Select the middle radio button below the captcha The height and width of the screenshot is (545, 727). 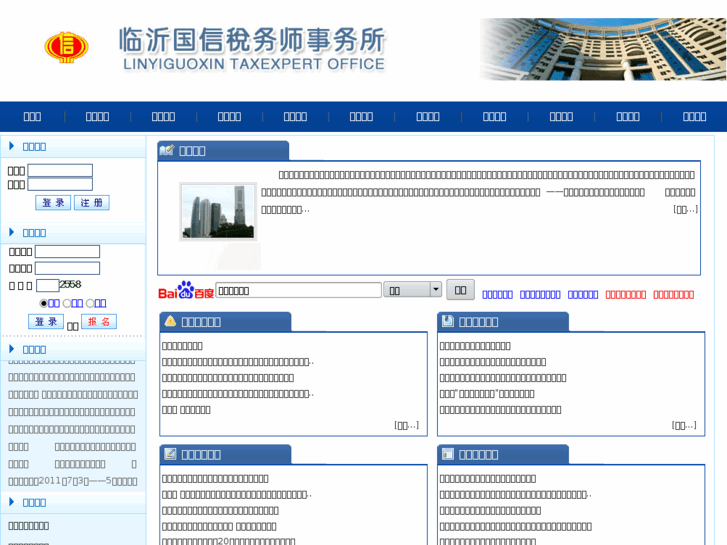point(67,303)
